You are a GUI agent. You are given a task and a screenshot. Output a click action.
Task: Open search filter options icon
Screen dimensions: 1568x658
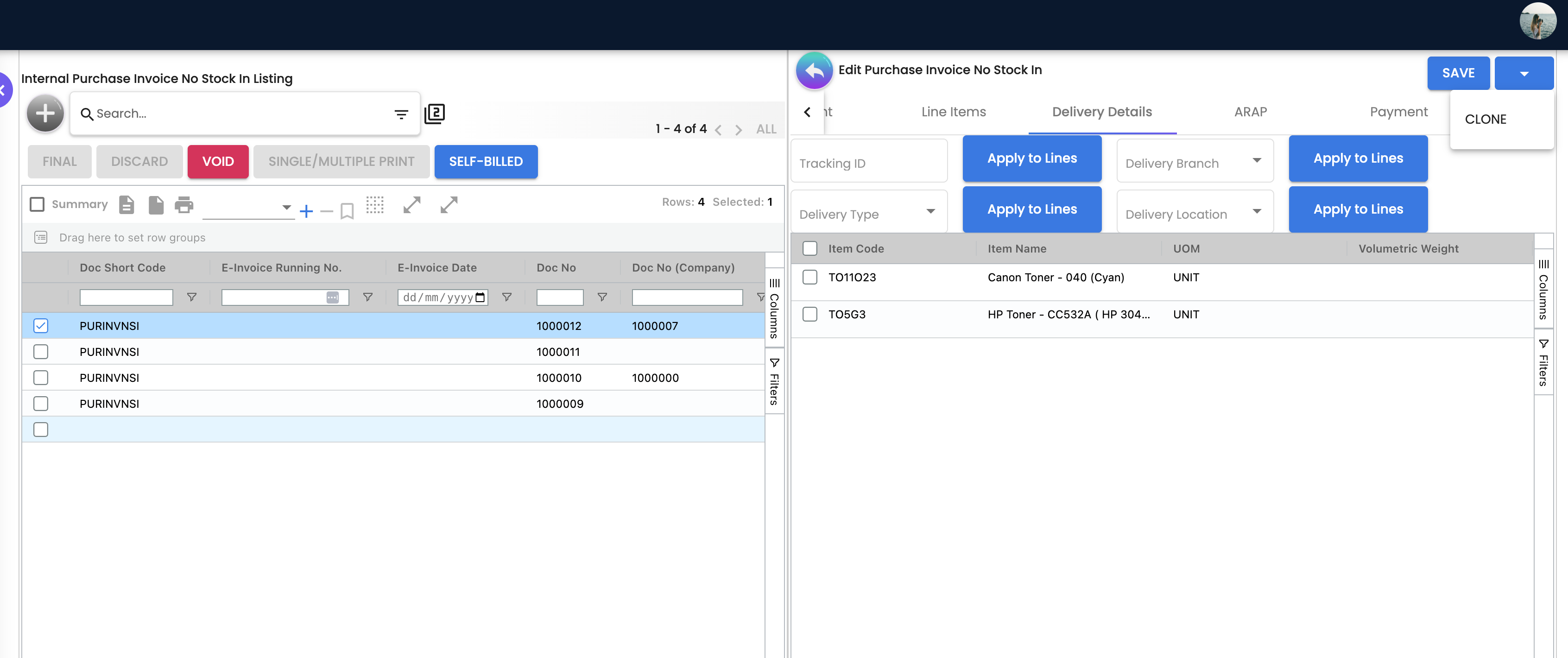(x=401, y=114)
